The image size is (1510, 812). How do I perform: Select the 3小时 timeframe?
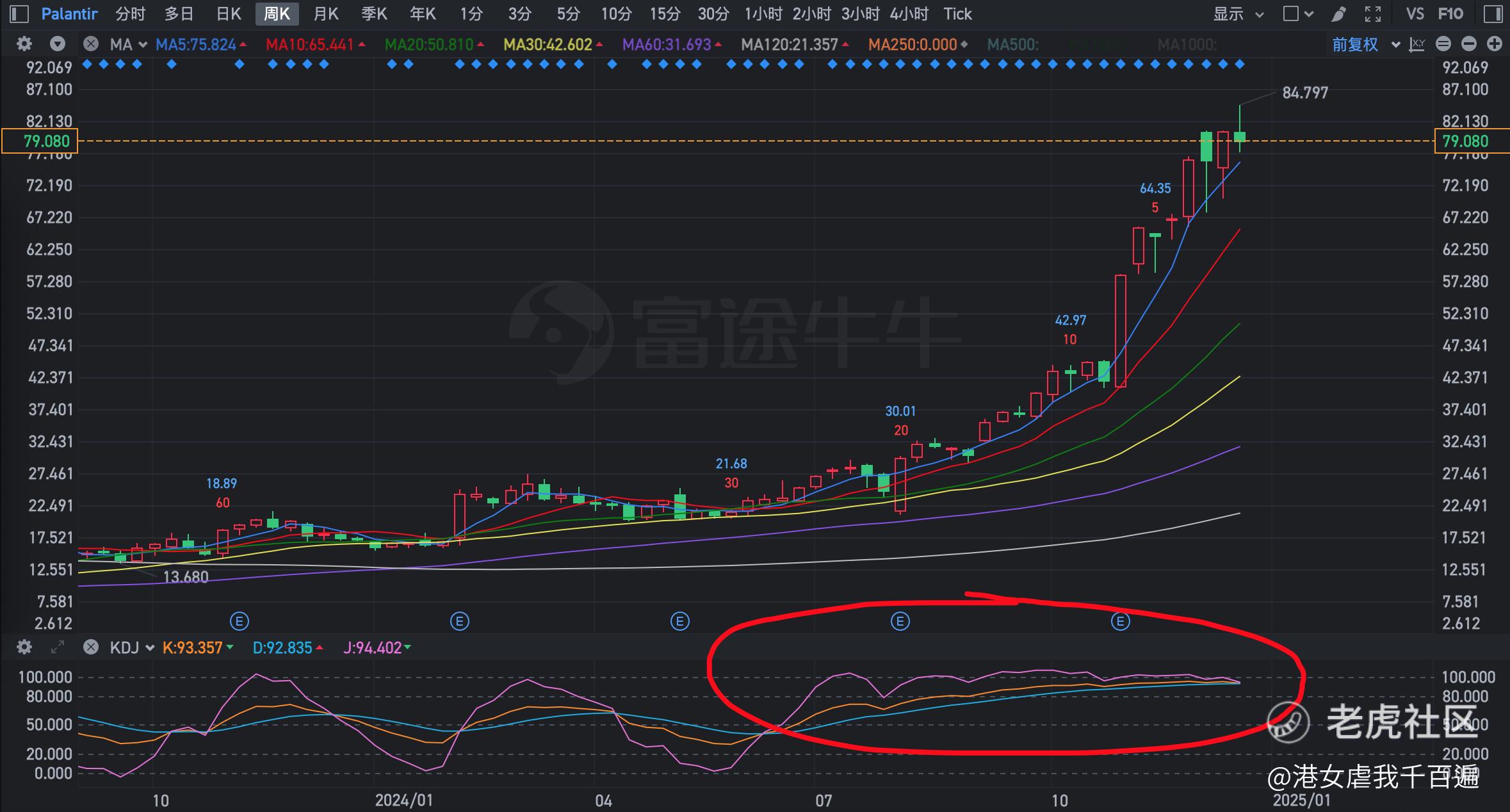[861, 13]
